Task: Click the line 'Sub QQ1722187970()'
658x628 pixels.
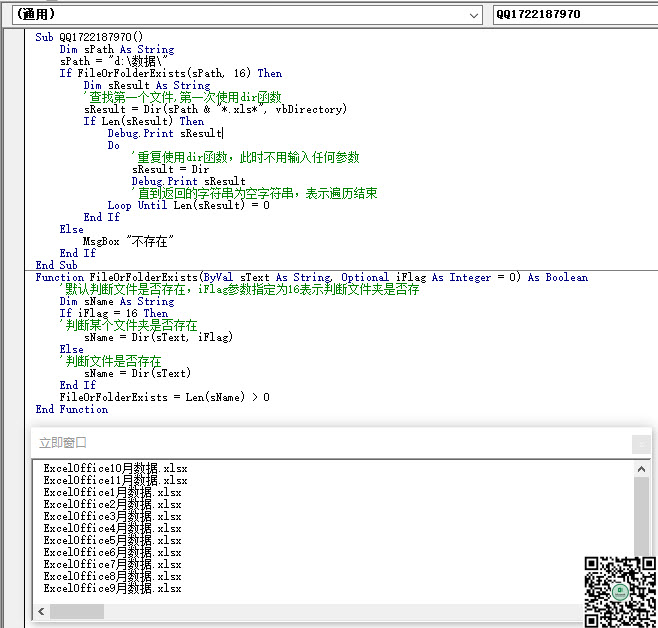Action: point(89,37)
